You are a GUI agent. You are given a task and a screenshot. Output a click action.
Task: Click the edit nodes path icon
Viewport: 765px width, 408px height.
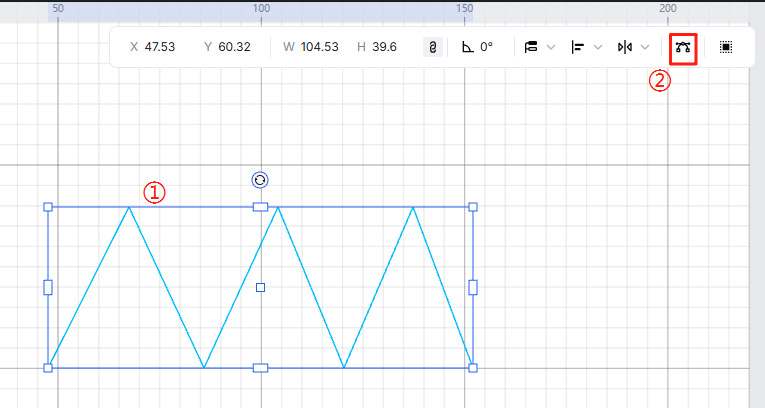pos(683,47)
